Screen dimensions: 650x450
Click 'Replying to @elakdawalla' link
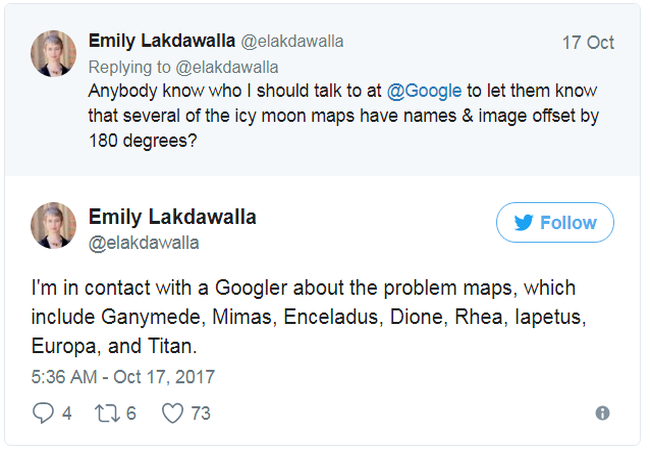(183, 67)
